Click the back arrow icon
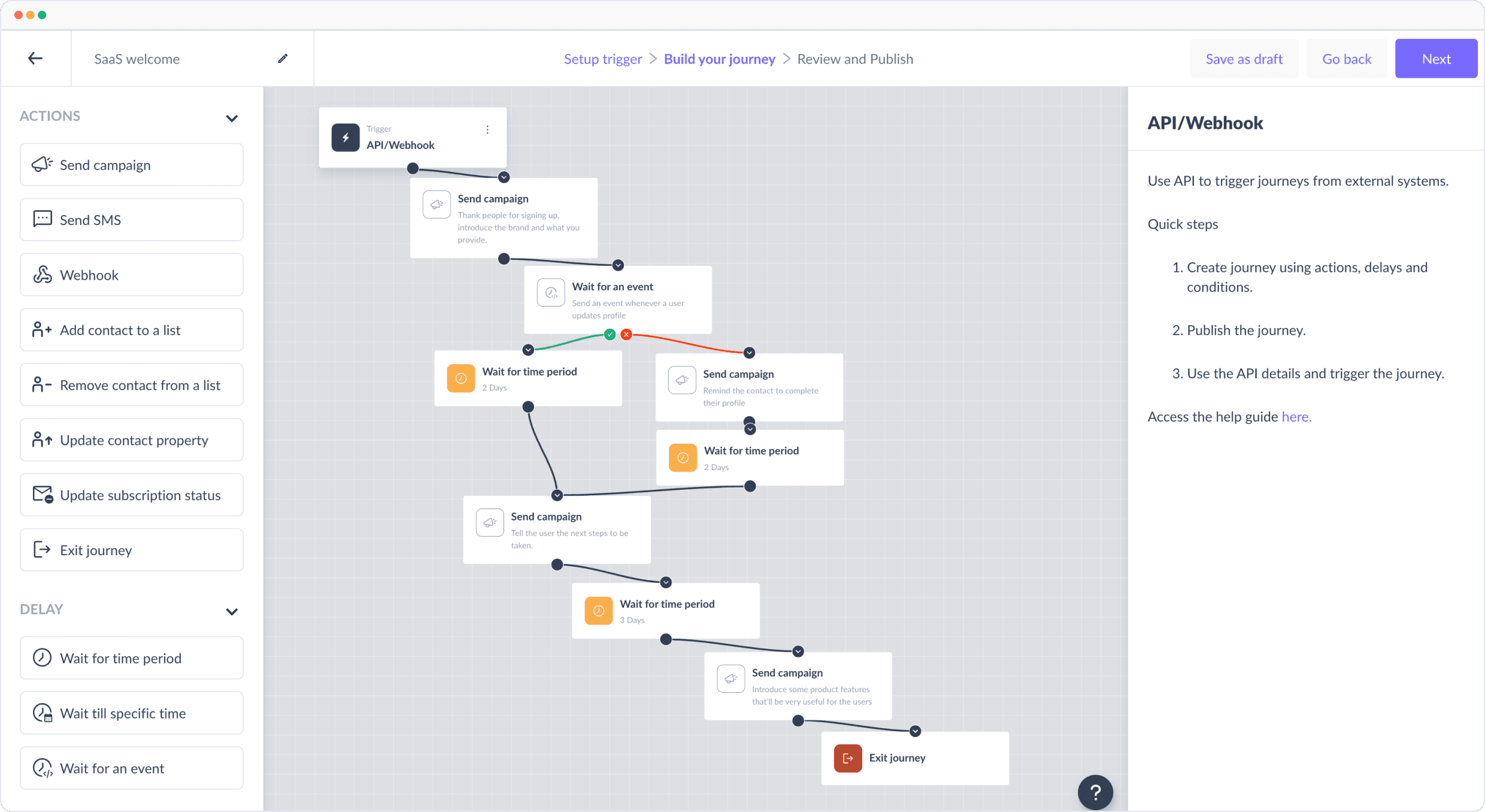This screenshot has width=1485, height=812. 35,58
